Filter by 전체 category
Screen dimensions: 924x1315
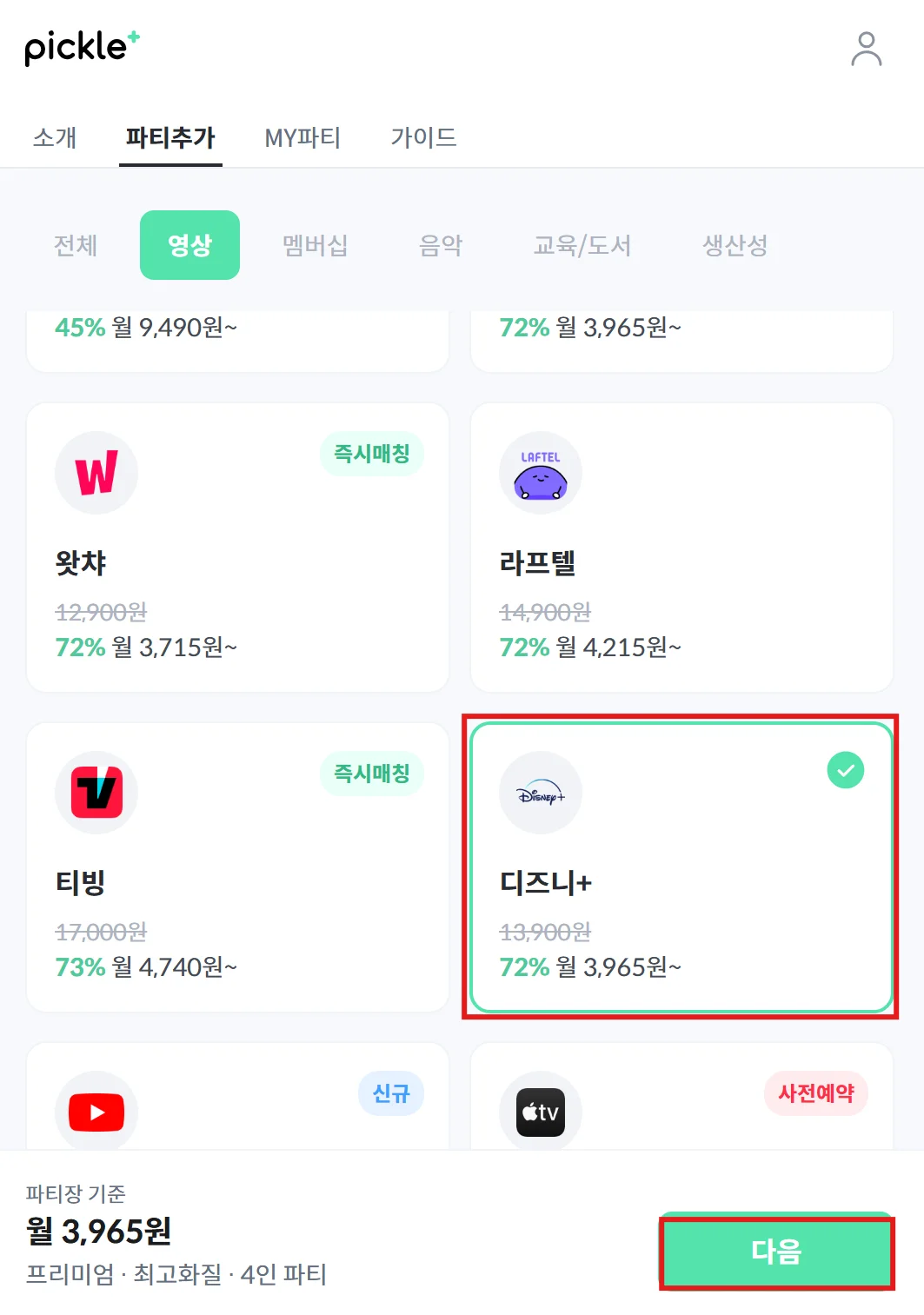[x=76, y=245]
